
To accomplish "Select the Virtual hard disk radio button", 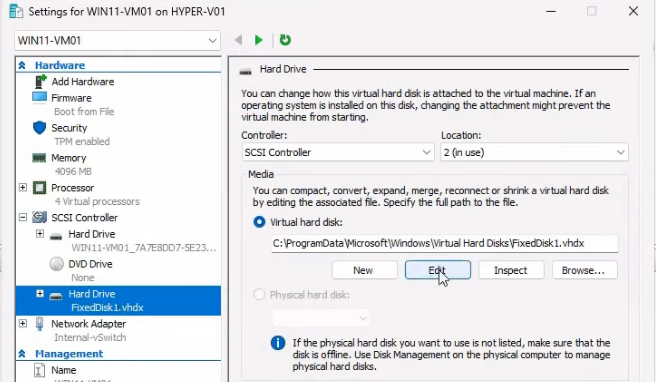I will coord(259,222).
